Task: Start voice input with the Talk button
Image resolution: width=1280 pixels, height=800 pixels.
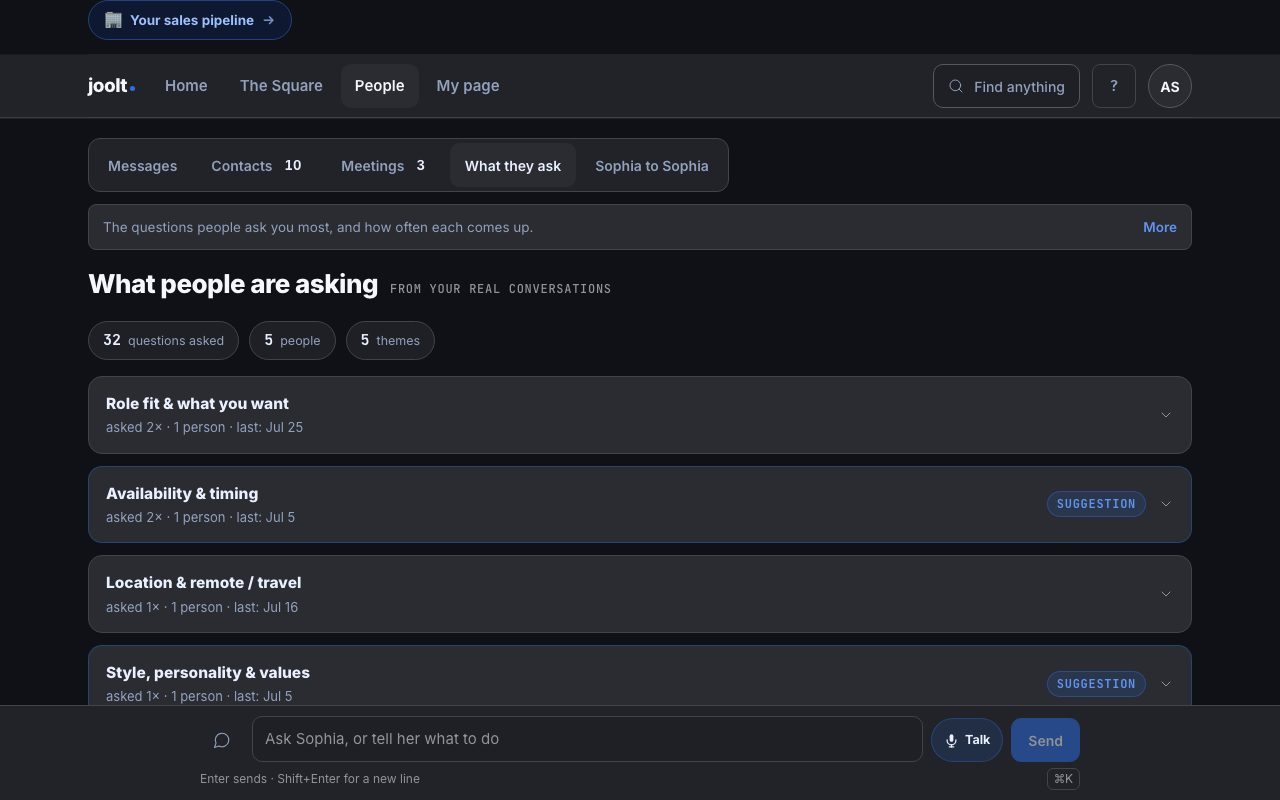Action: (967, 741)
